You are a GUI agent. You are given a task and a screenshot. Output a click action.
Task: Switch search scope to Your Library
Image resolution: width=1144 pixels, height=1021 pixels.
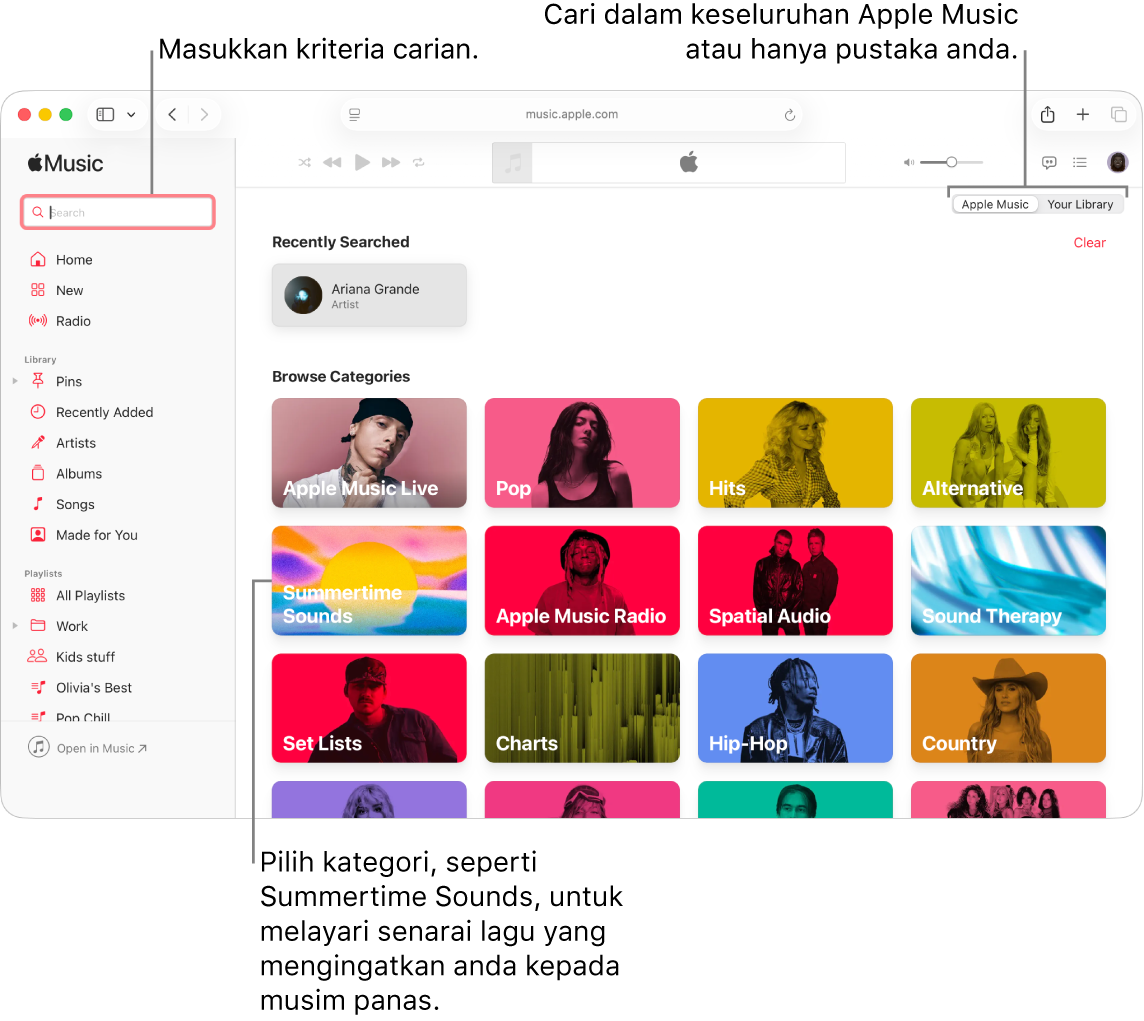tap(1080, 204)
